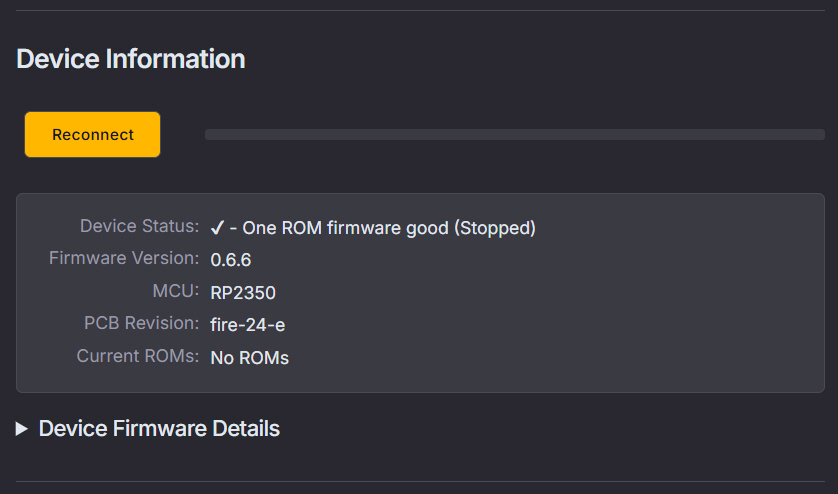
Task: Click the (Stopped) text in device status
Action: click(495, 228)
